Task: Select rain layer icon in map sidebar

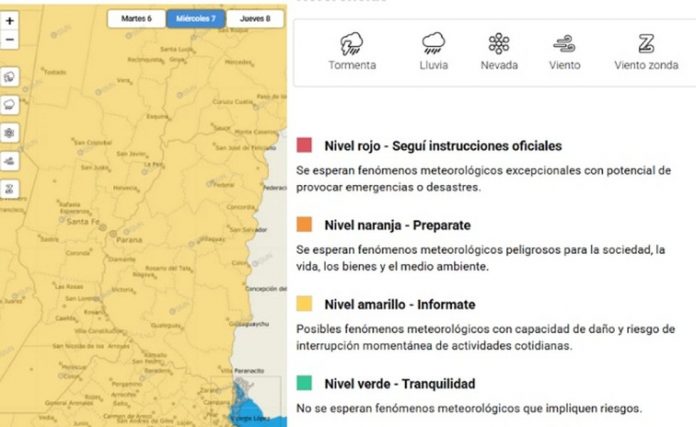Action: click(x=10, y=105)
